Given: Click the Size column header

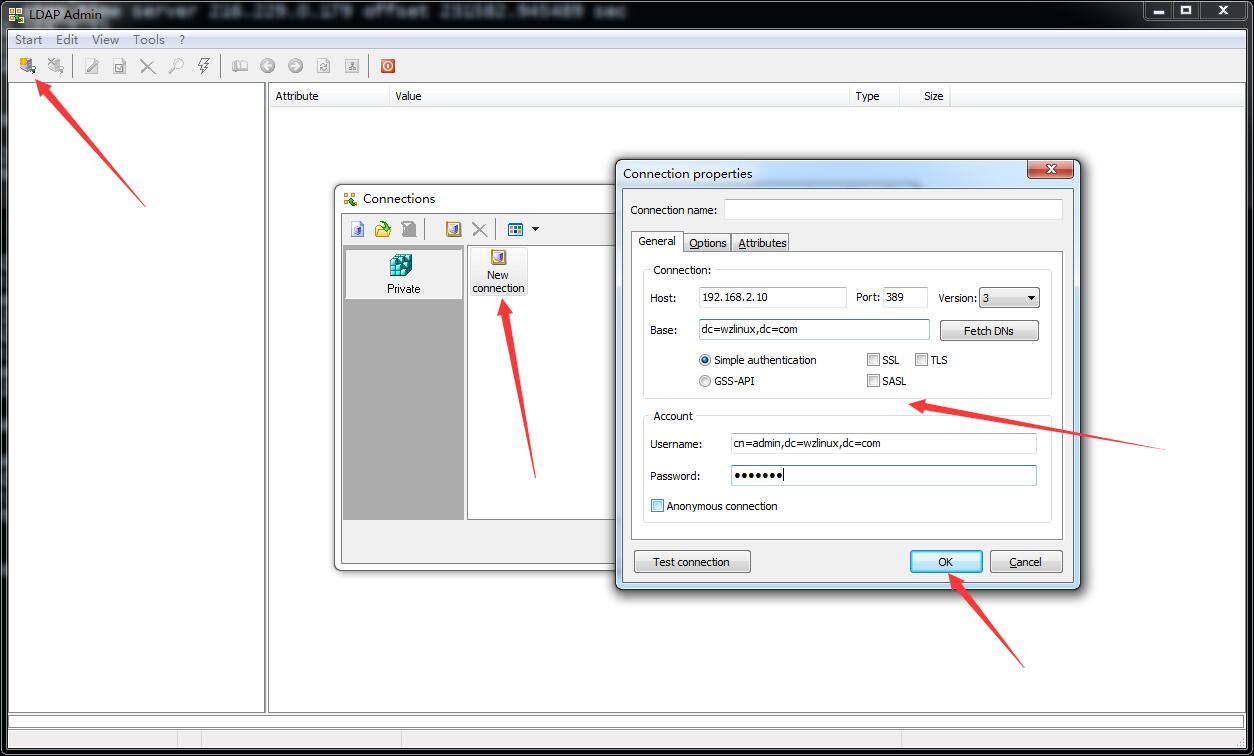Looking at the screenshot, I should 925,96.
